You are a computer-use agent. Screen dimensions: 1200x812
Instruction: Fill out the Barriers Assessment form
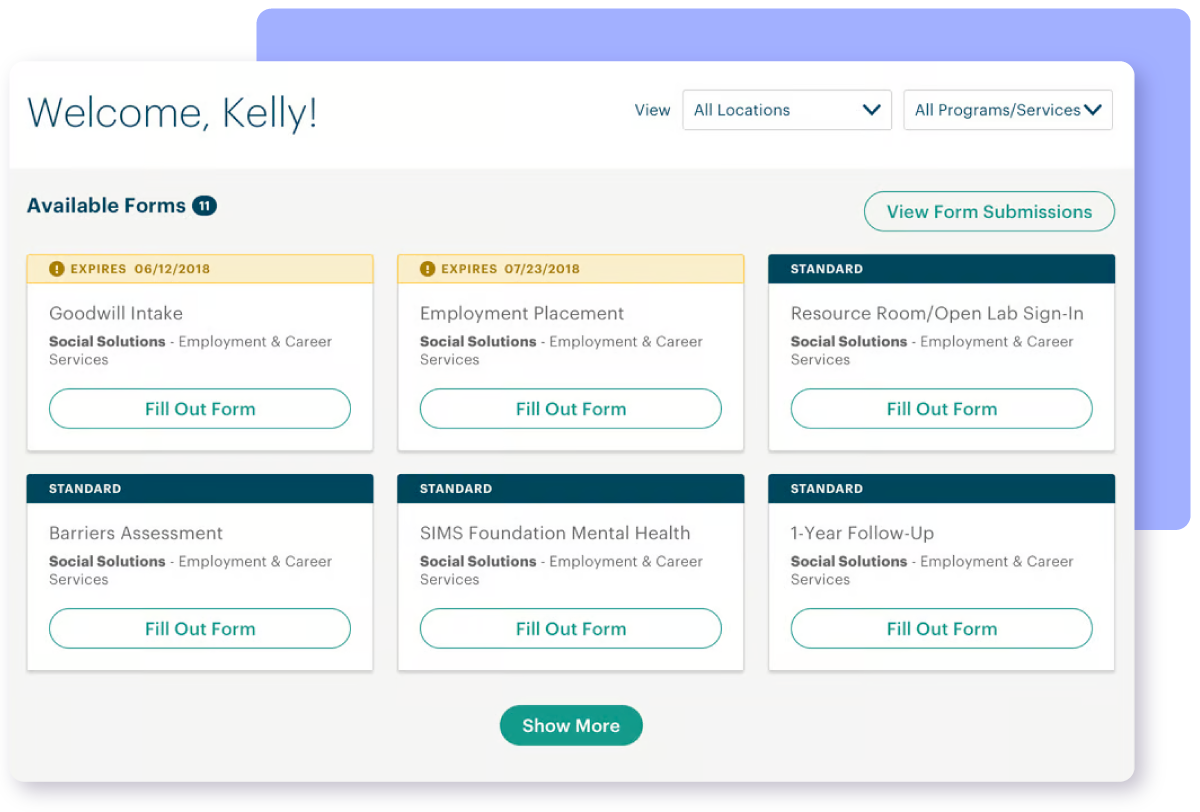click(200, 629)
